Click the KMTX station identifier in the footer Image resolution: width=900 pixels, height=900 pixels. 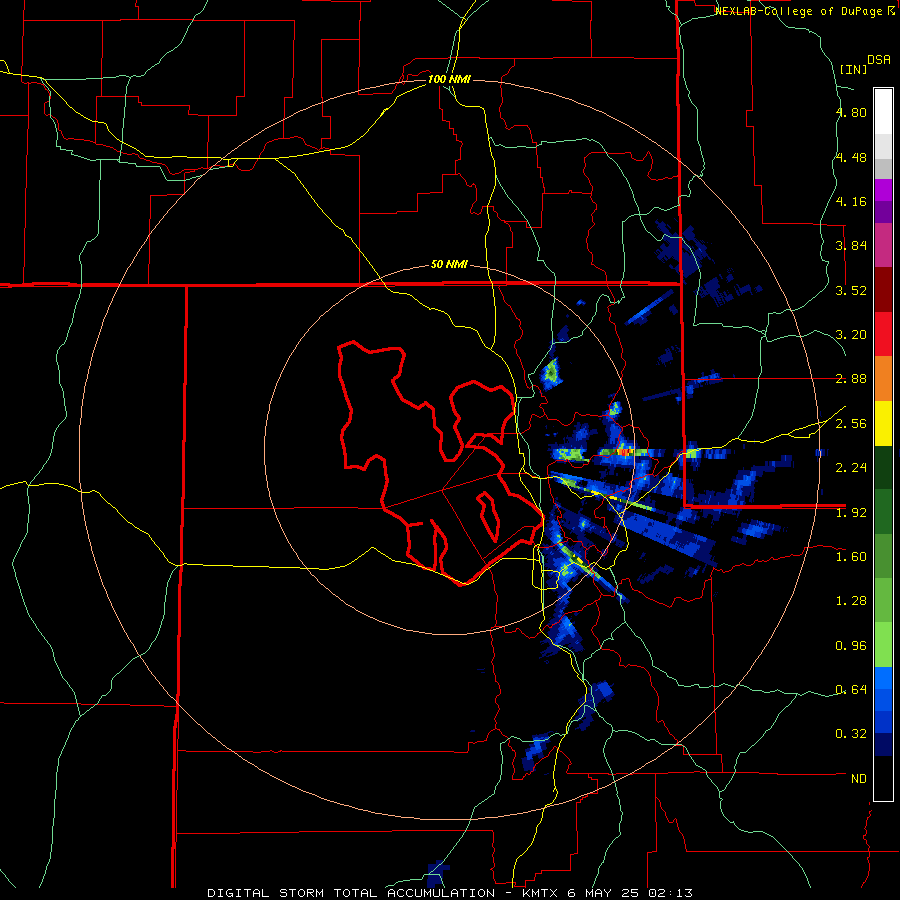click(542, 893)
